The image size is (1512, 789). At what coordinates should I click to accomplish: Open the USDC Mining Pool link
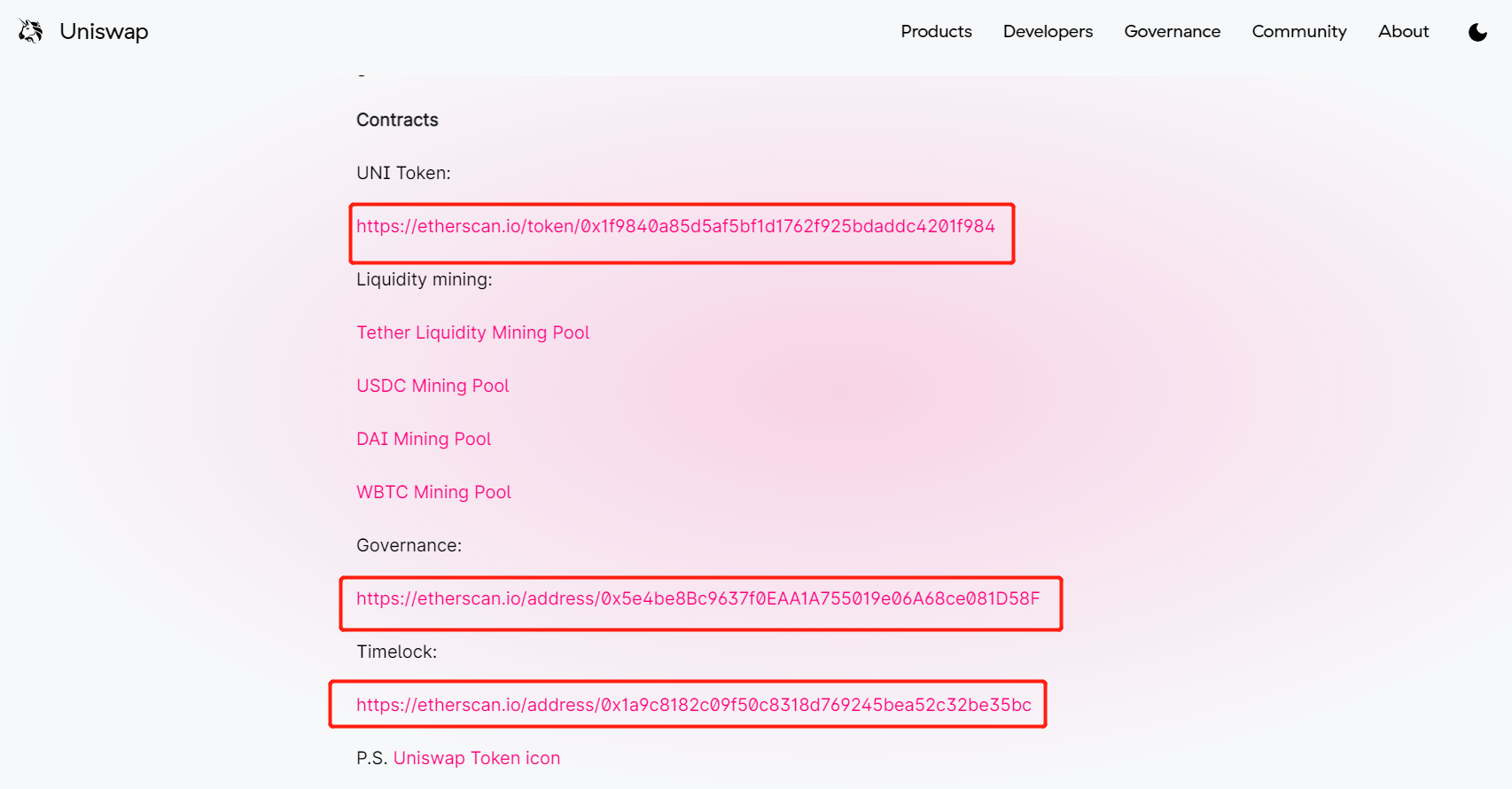pyautogui.click(x=433, y=386)
